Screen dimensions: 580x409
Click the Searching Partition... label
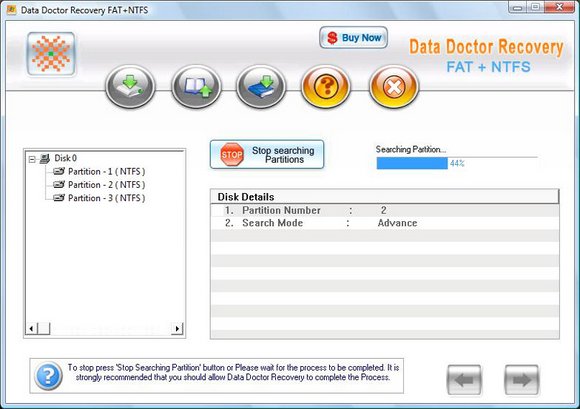pyautogui.click(x=411, y=149)
